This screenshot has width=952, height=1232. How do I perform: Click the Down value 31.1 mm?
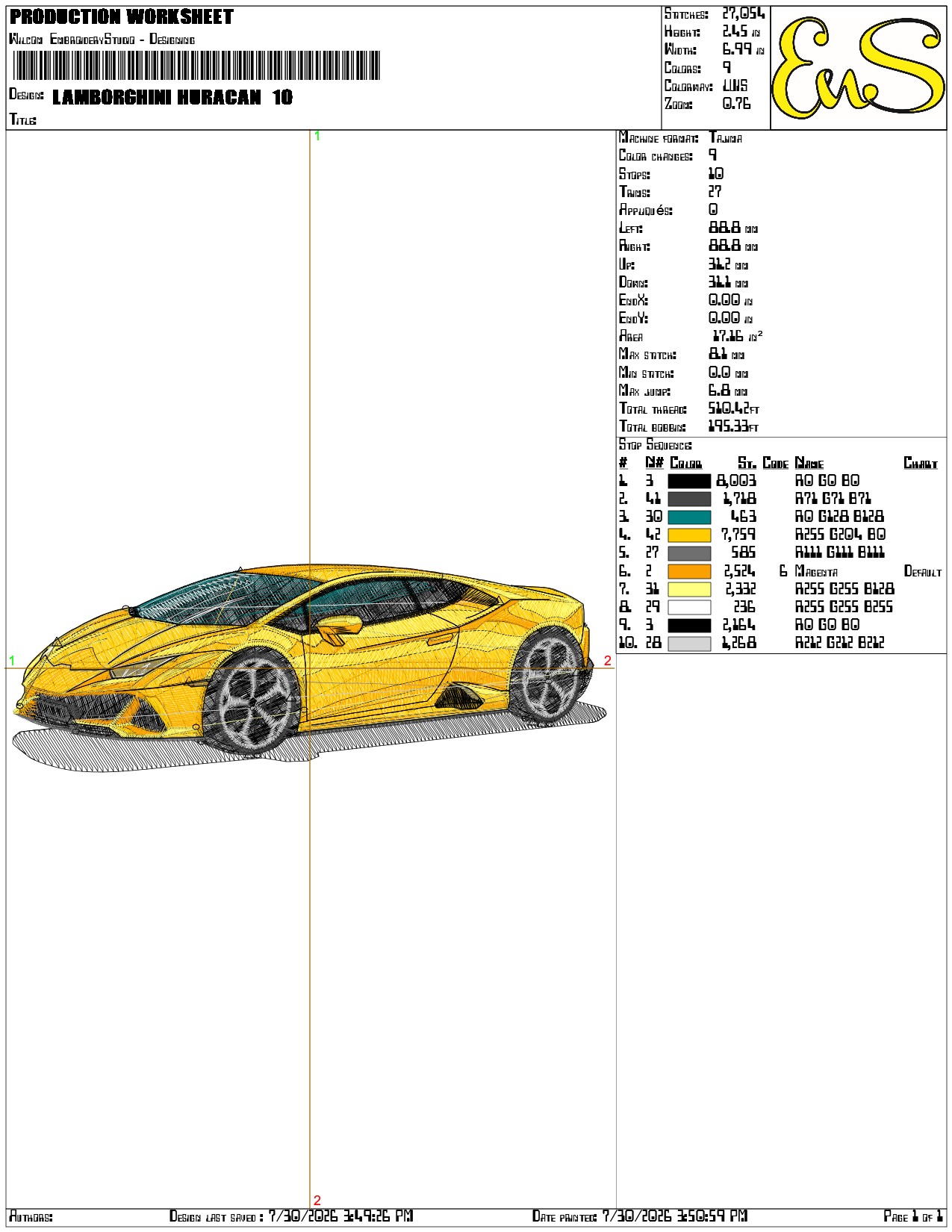728,282
